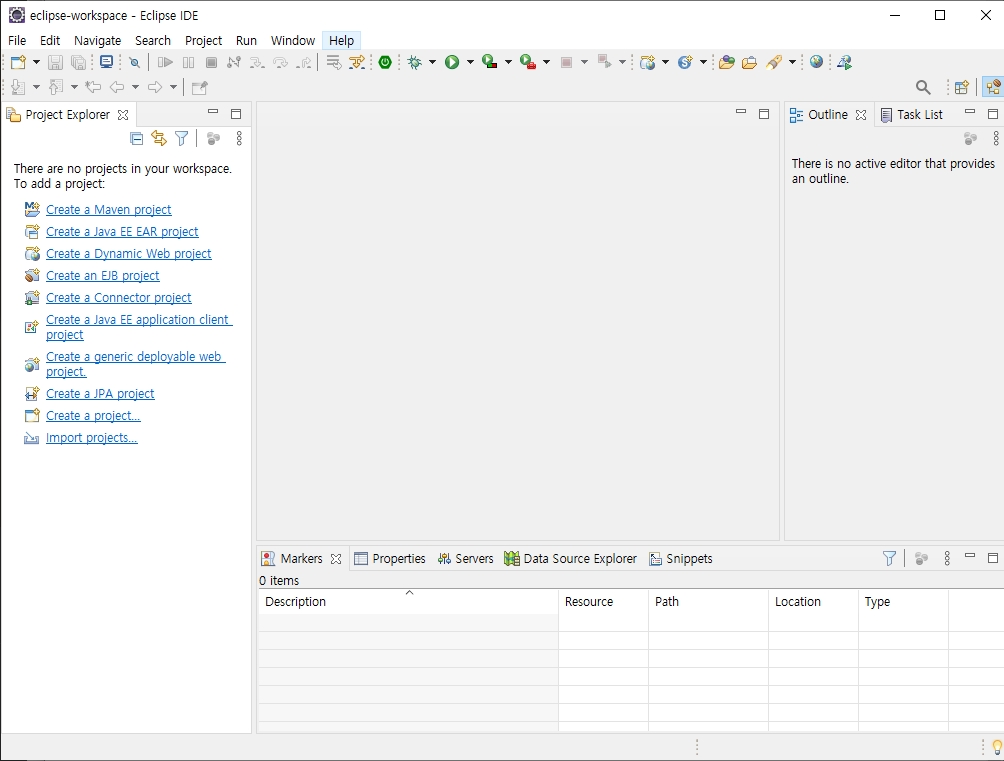This screenshot has height=761, width=1004.
Task: Open Back history dropdown arrow
Action: tap(135, 87)
